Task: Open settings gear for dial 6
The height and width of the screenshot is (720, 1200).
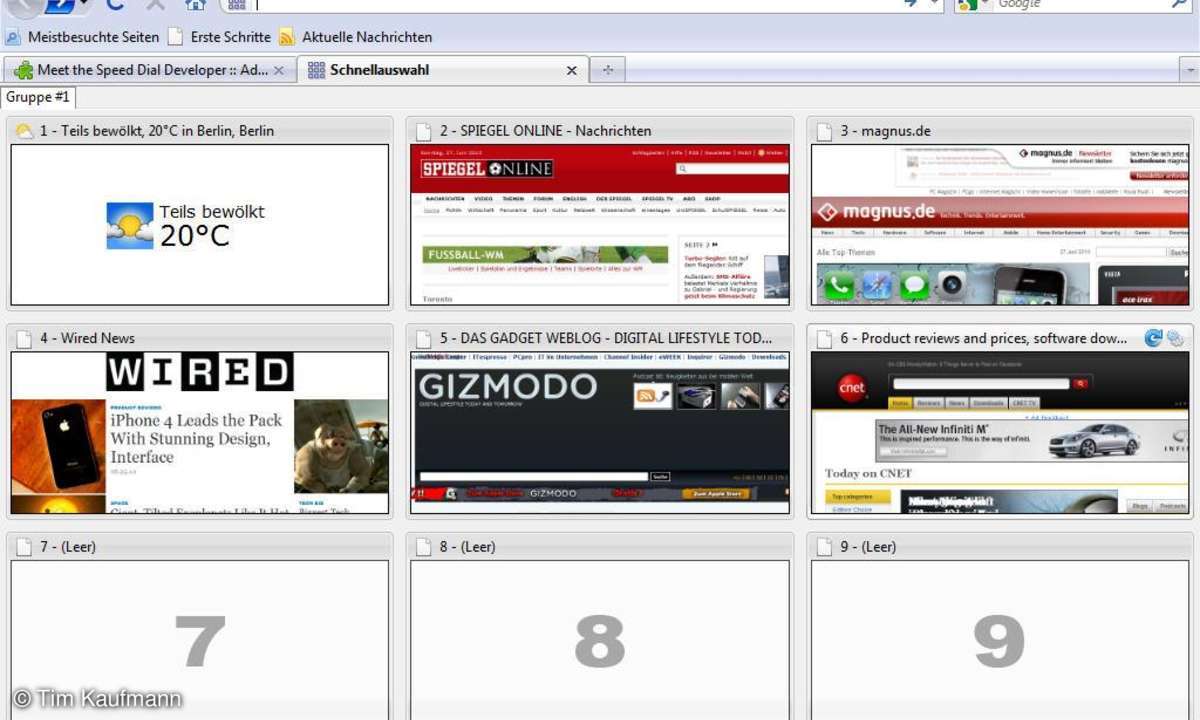Action: coord(1175,338)
